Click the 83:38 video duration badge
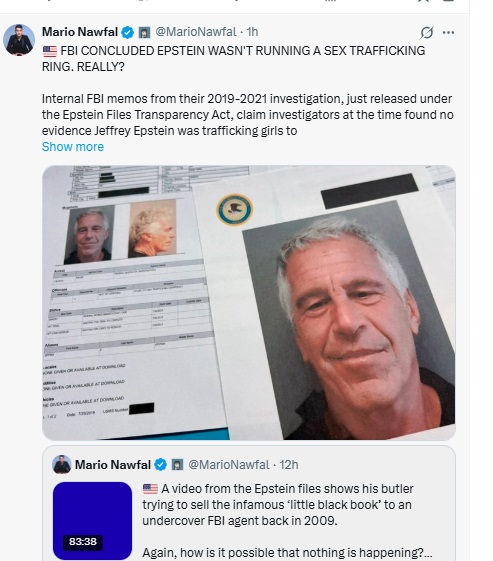This screenshot has height=561, width=493. pos(83,542)
